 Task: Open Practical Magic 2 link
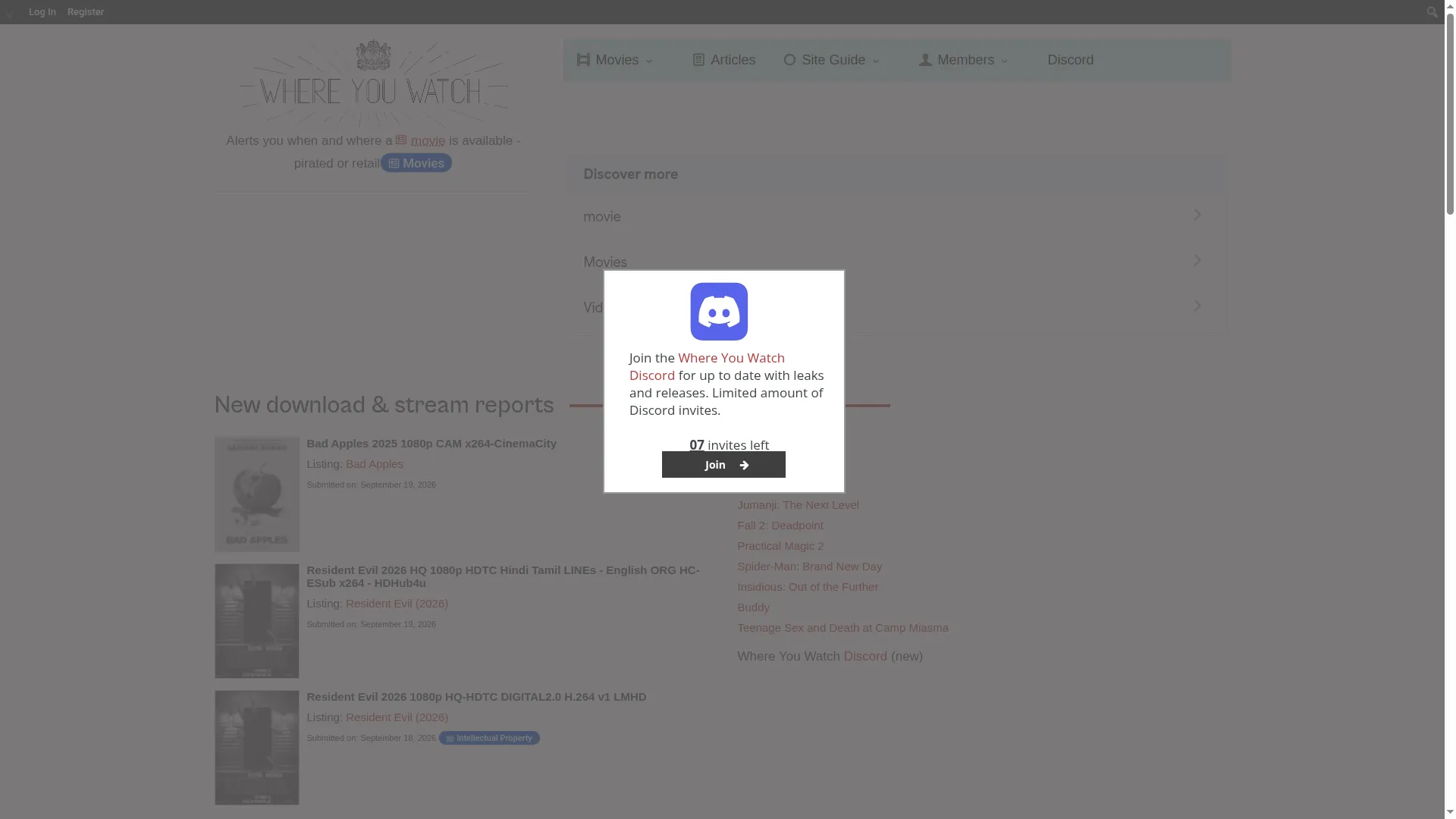click(780, 546)
